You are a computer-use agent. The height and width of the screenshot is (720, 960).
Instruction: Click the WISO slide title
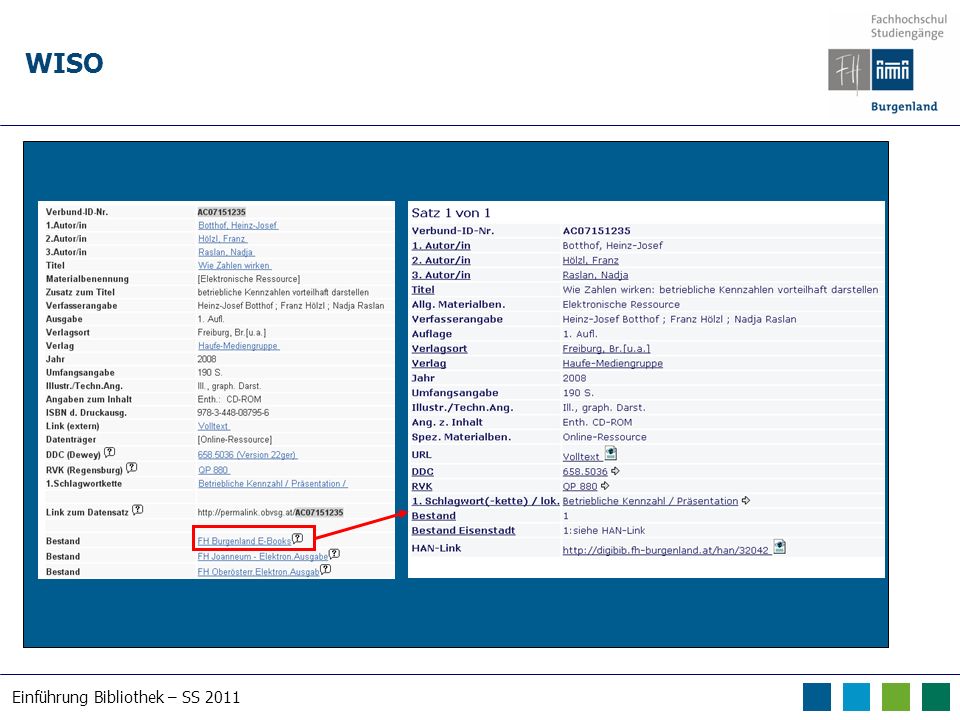tap(64, 64)
